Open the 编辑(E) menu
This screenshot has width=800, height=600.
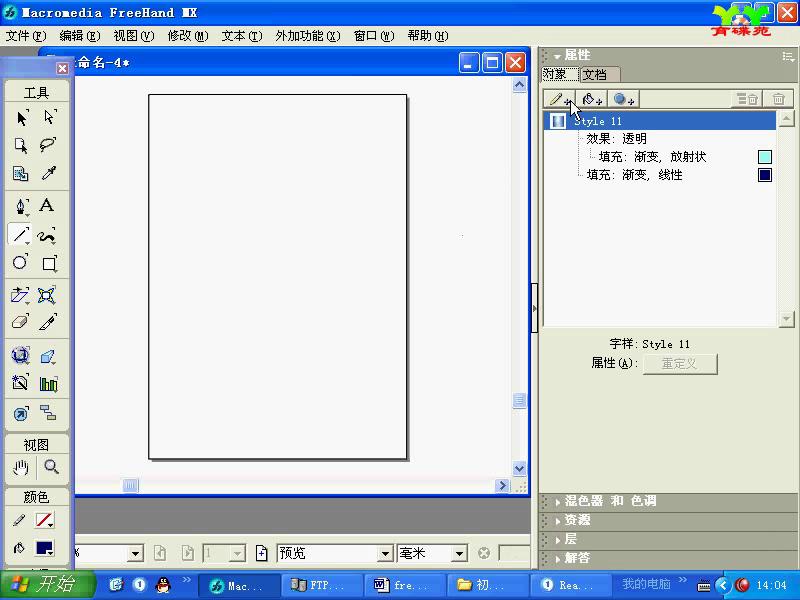(x=80, y=36)
